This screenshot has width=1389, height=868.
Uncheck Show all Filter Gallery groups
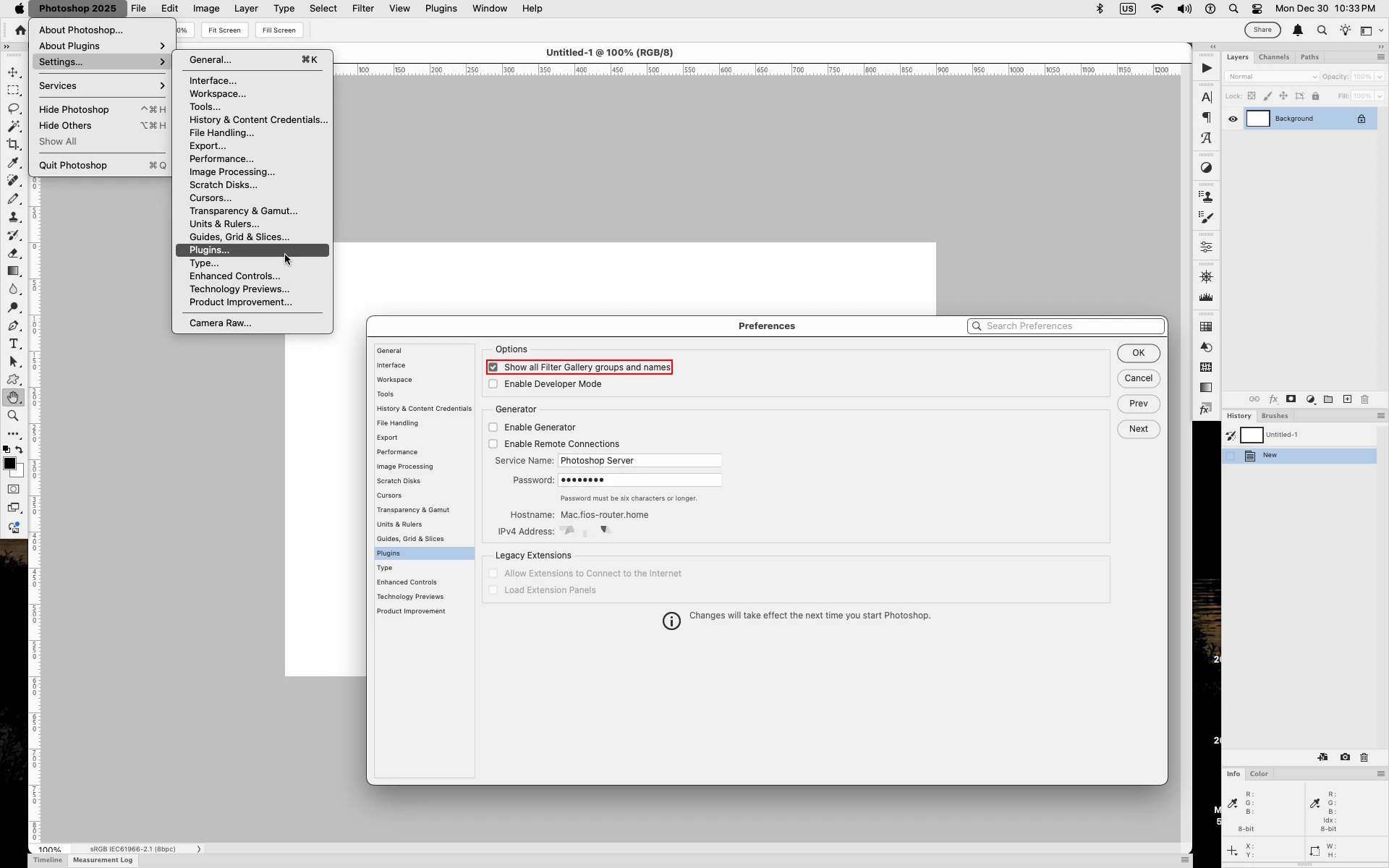493,367
